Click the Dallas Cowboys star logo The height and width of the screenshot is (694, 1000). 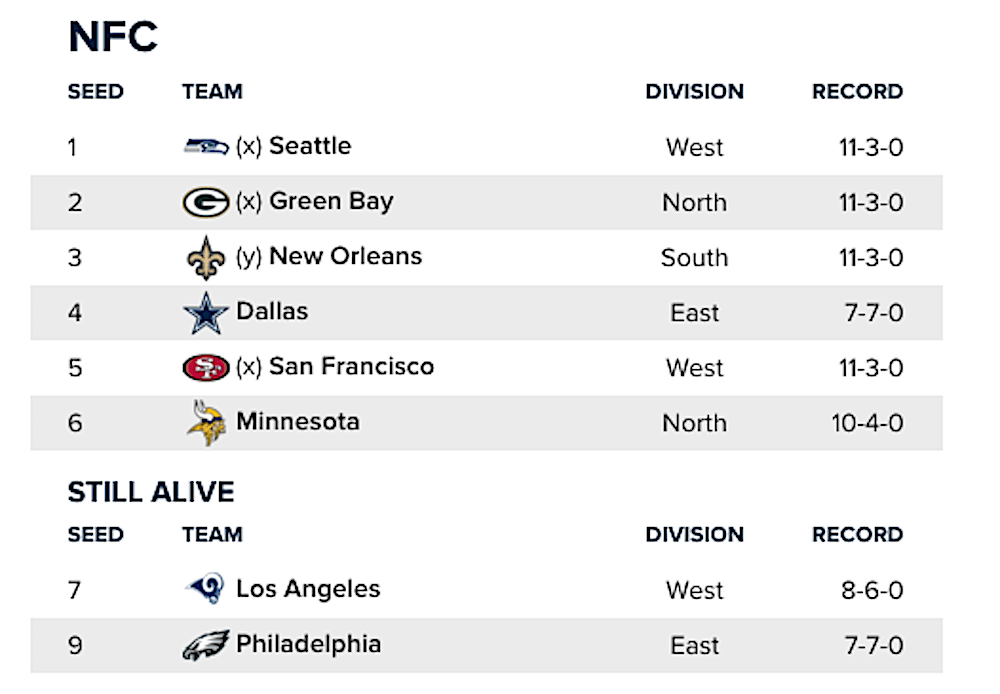click(x=206, y=313)
